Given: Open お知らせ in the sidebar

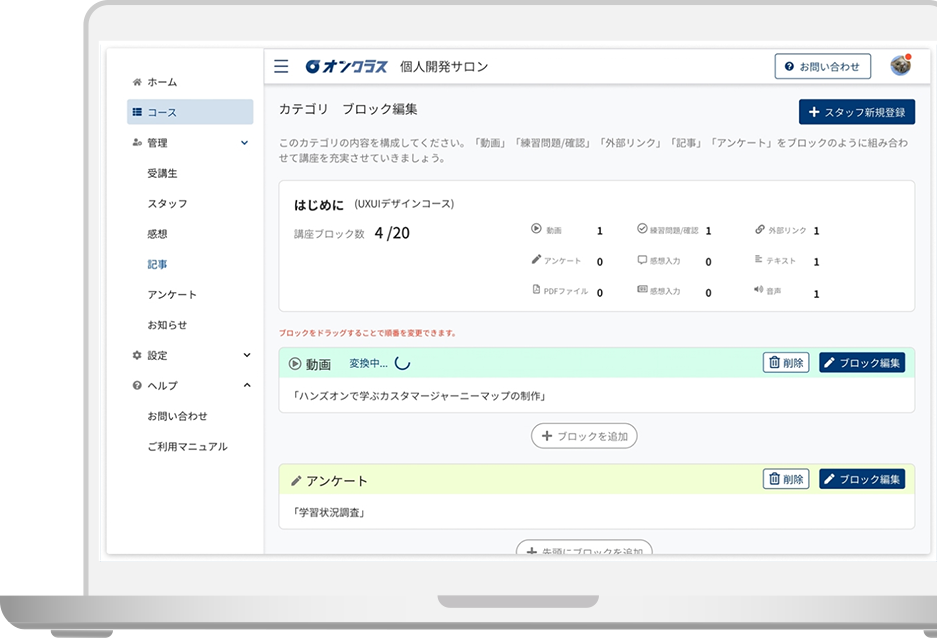Looking at the screenshot, I should tap(167, 325).
